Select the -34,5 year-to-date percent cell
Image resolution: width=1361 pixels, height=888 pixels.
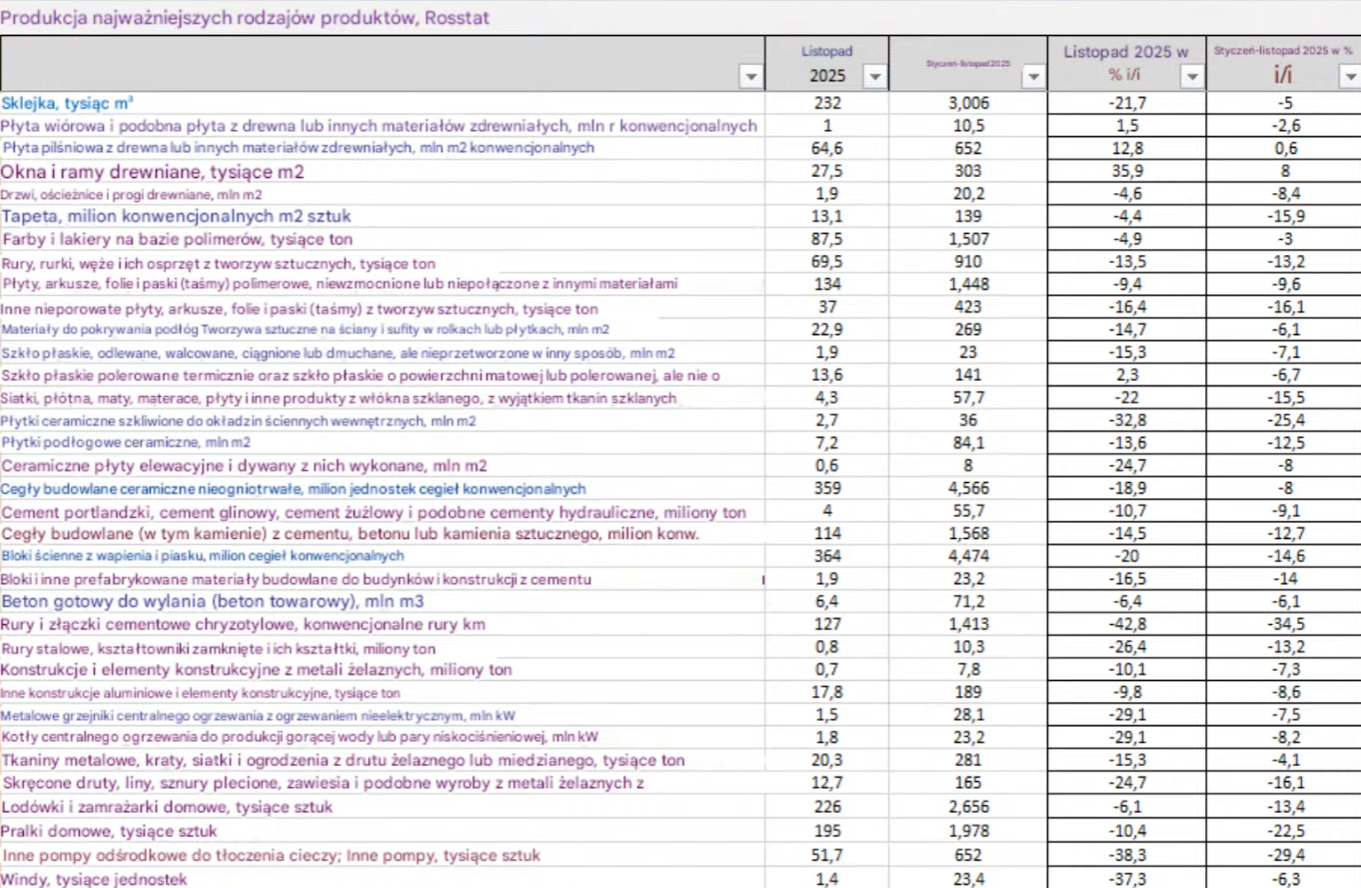(1283, 625)
